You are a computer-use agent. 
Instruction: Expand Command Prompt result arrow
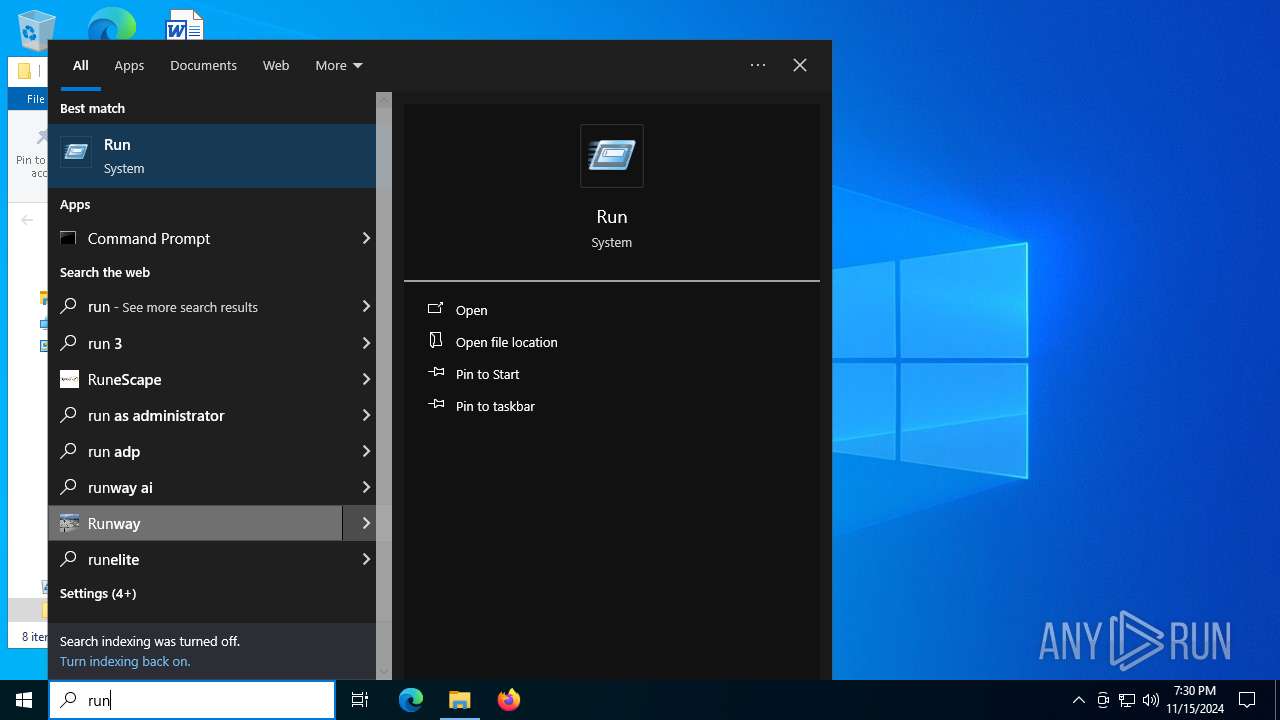point(366,238)
